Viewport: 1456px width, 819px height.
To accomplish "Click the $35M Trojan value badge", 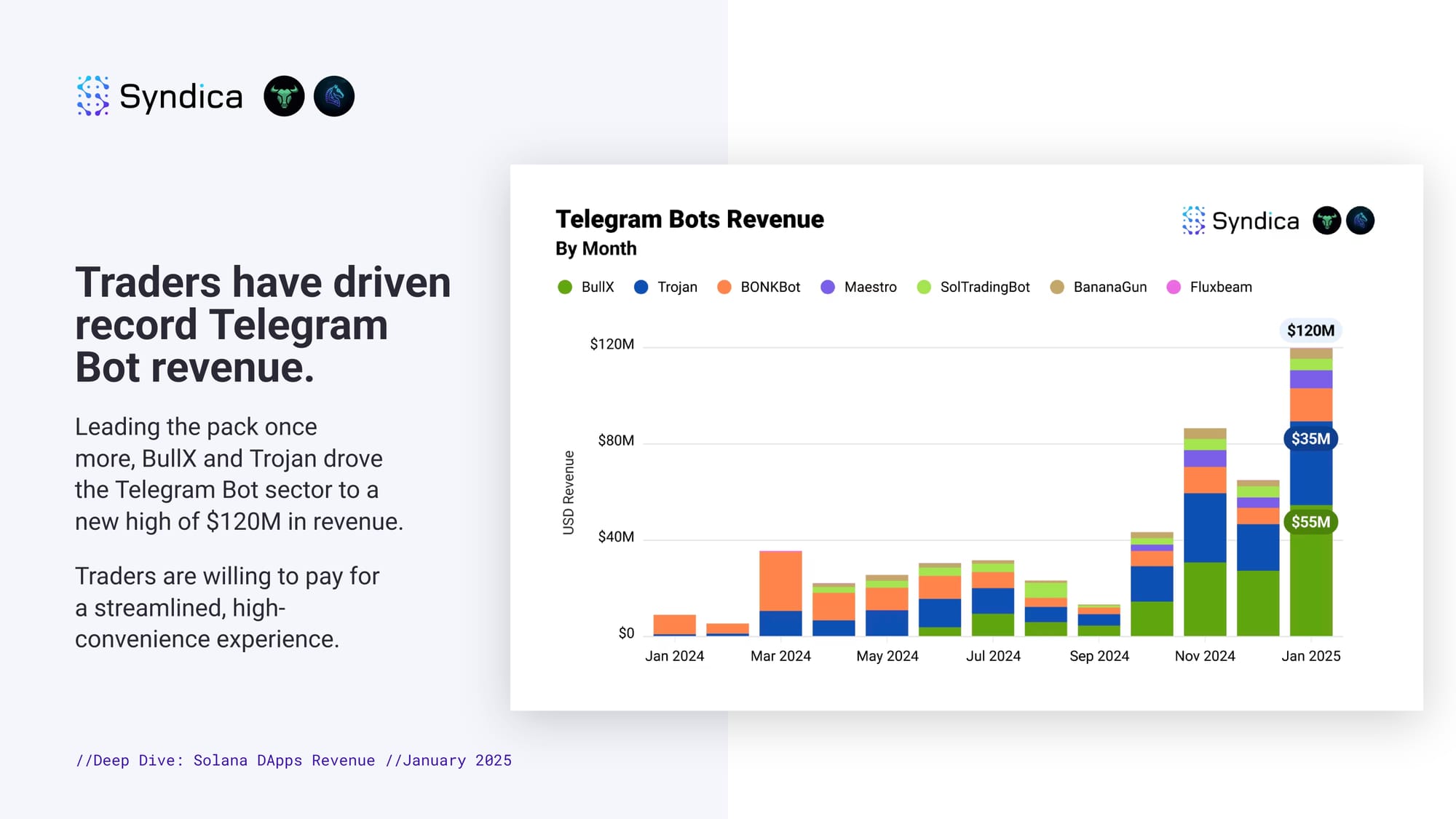I will [x=1310, y=439].
